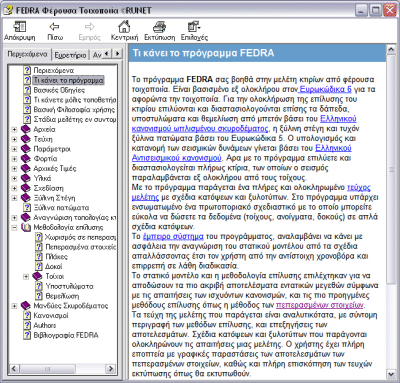Click the Αρχικές Τιμές book icon
This screenshot has width=400, height=383.
pyautogui.click(x=26, y=168)
